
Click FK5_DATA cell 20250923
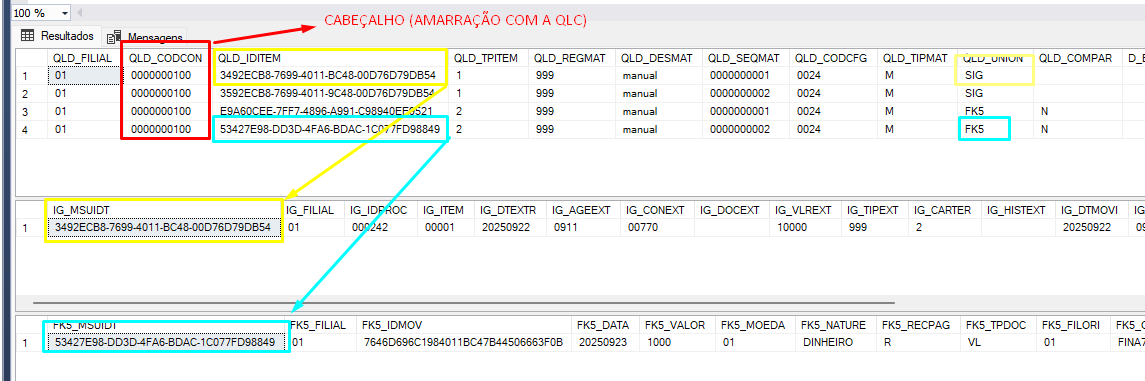coord(606,342)
